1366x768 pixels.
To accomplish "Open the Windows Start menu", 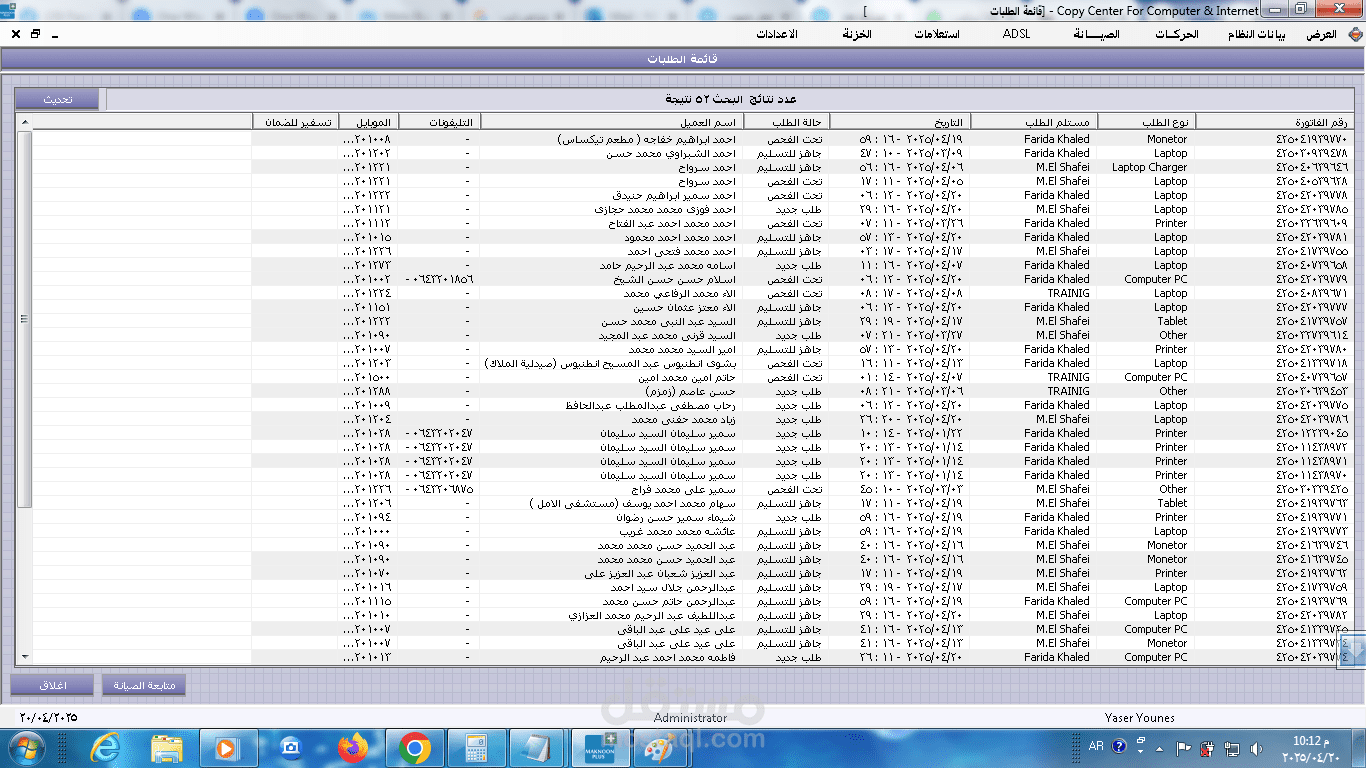I will point(25,747).
